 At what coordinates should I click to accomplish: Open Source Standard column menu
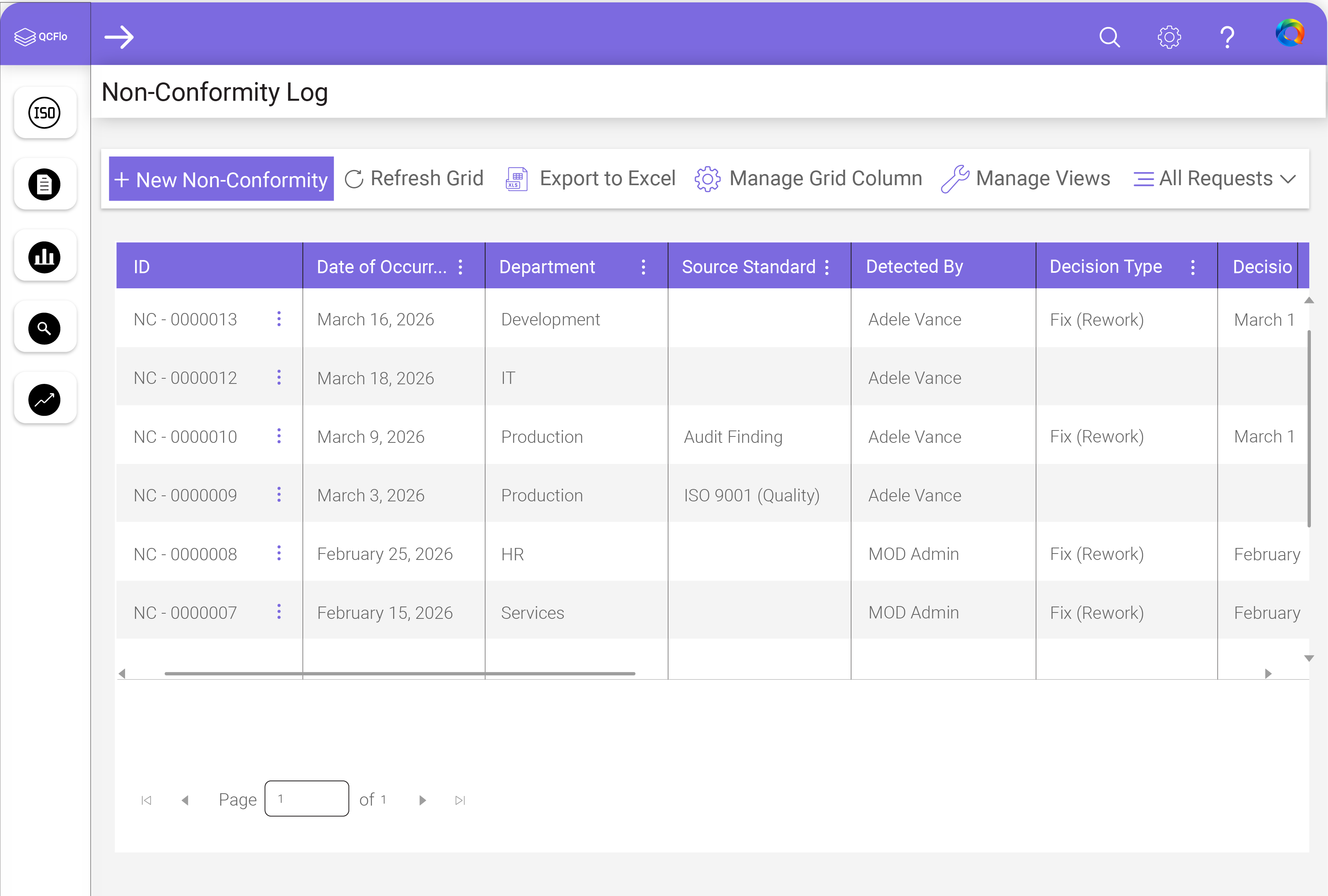(827, 267)
